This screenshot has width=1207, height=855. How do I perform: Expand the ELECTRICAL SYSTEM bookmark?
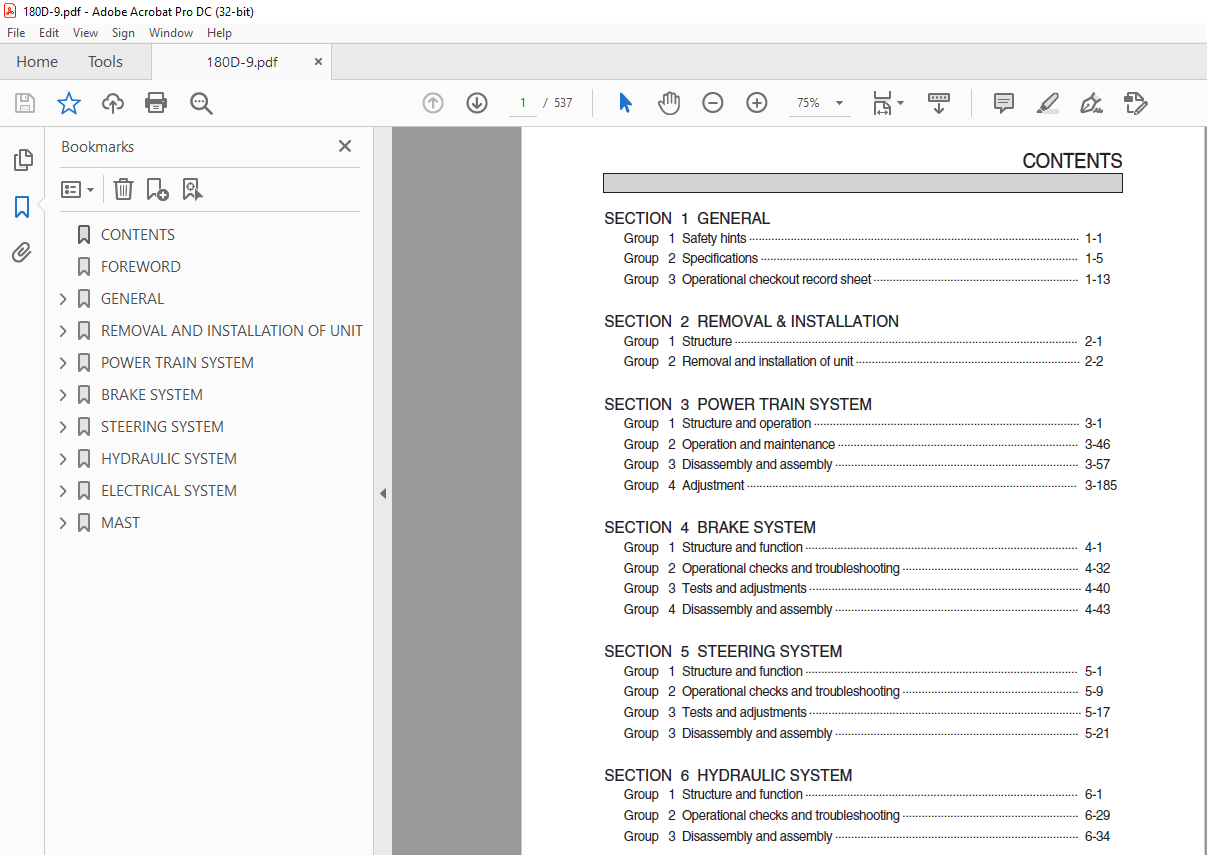coord(63,491)
